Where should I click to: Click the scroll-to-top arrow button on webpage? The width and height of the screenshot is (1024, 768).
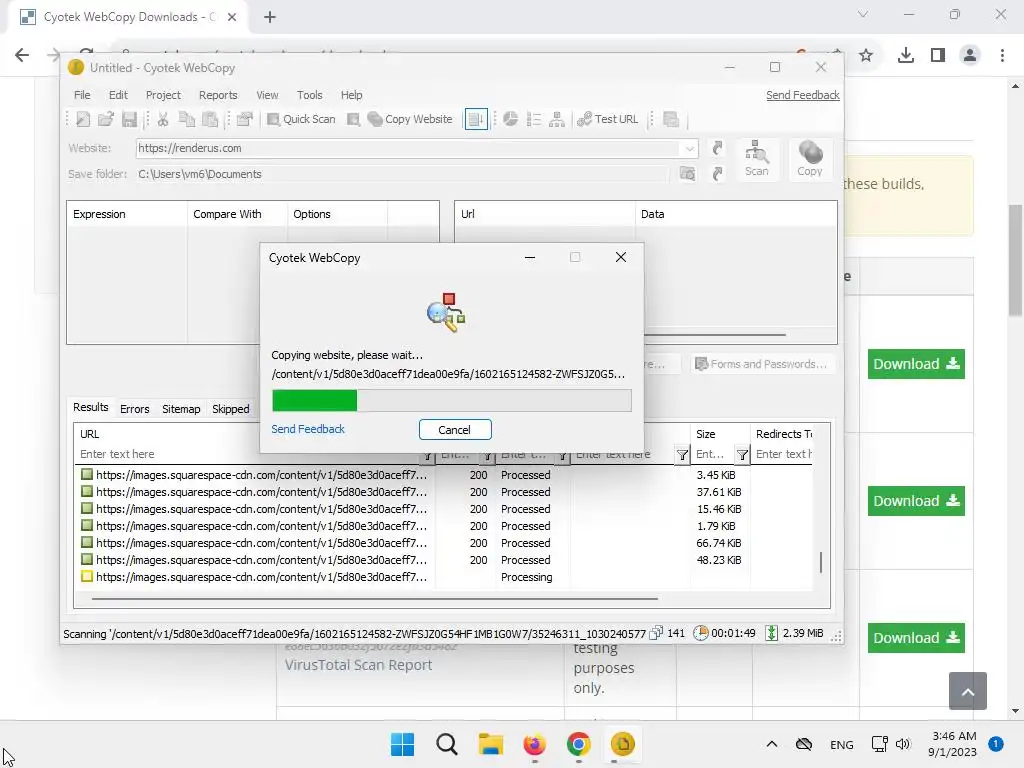pyautogui.click(x=968, y=691)
